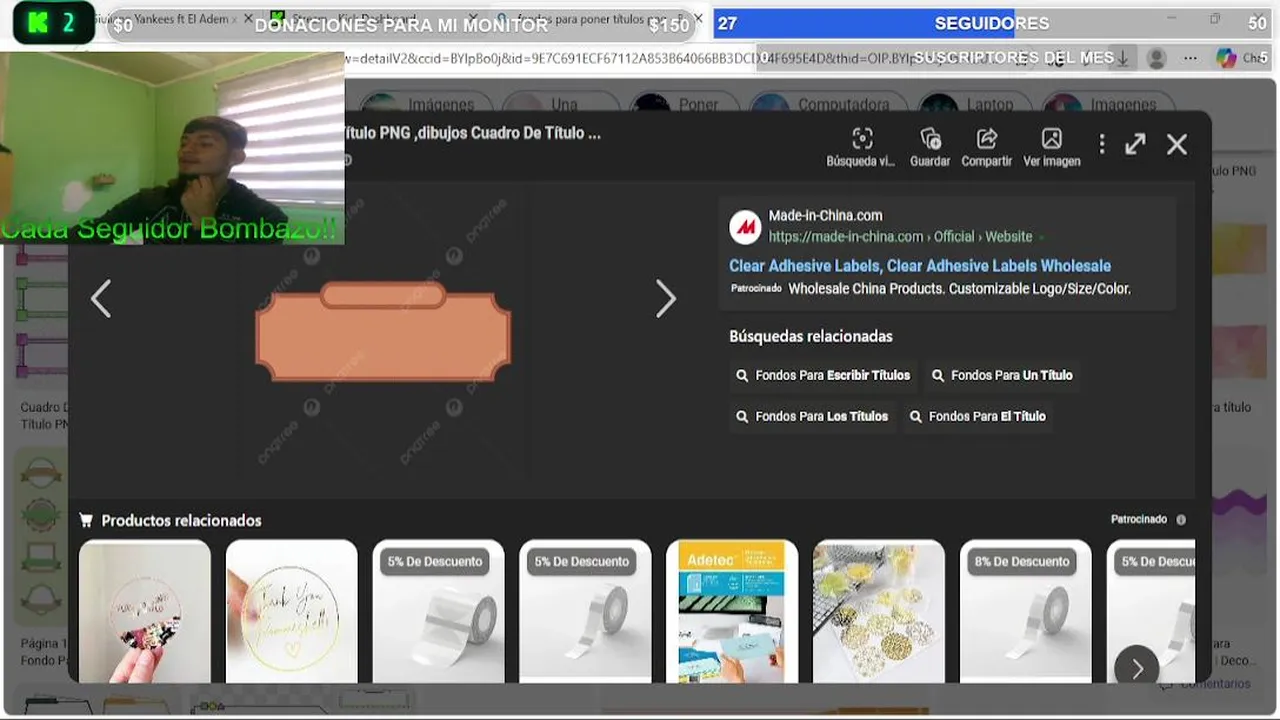Click the Guardar save icon
This screenshot has height=720, width=1280.
coord(930,139)
